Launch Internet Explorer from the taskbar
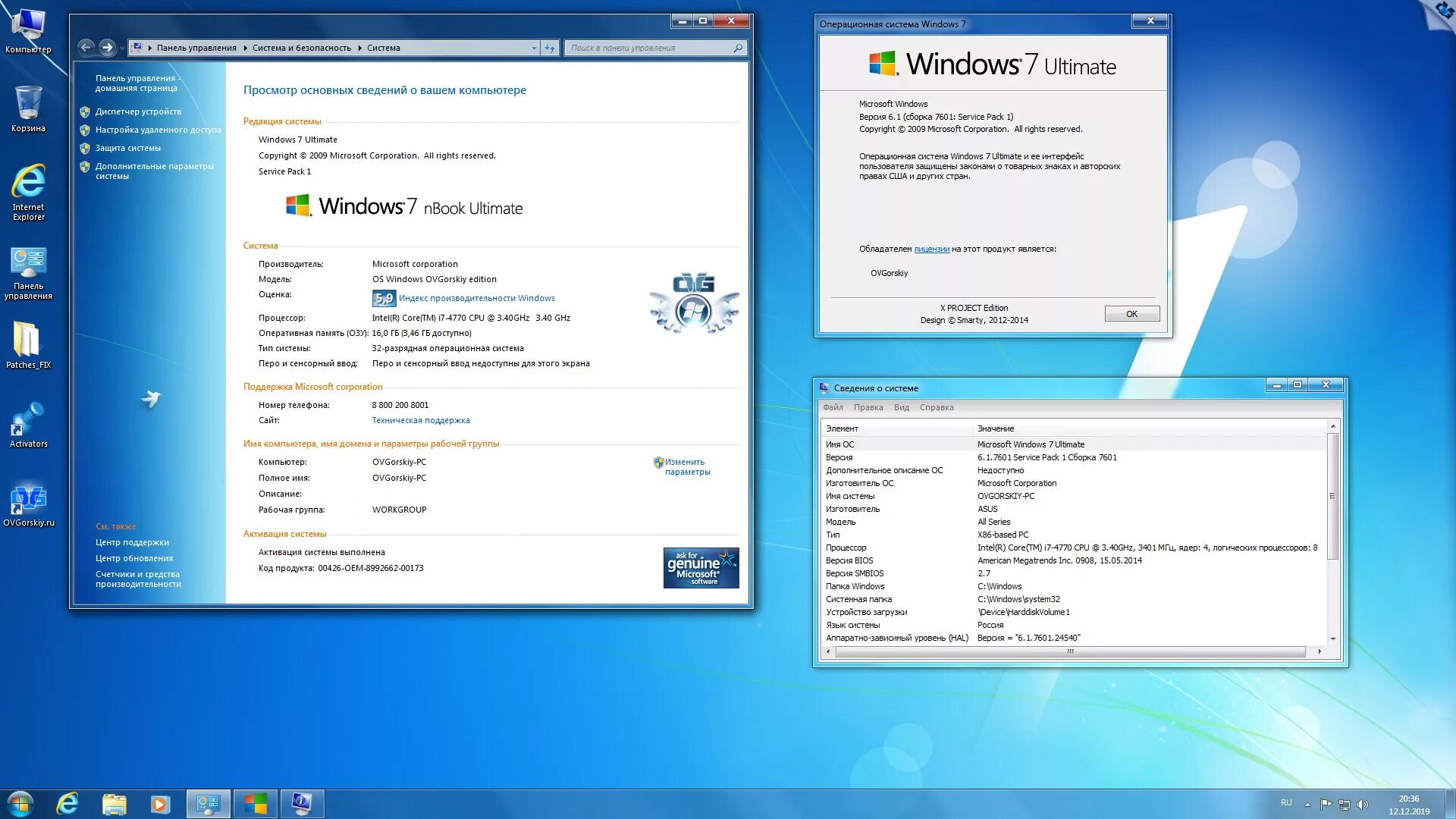This screenshot has width=1456, height=819. (x=67, y=803)
